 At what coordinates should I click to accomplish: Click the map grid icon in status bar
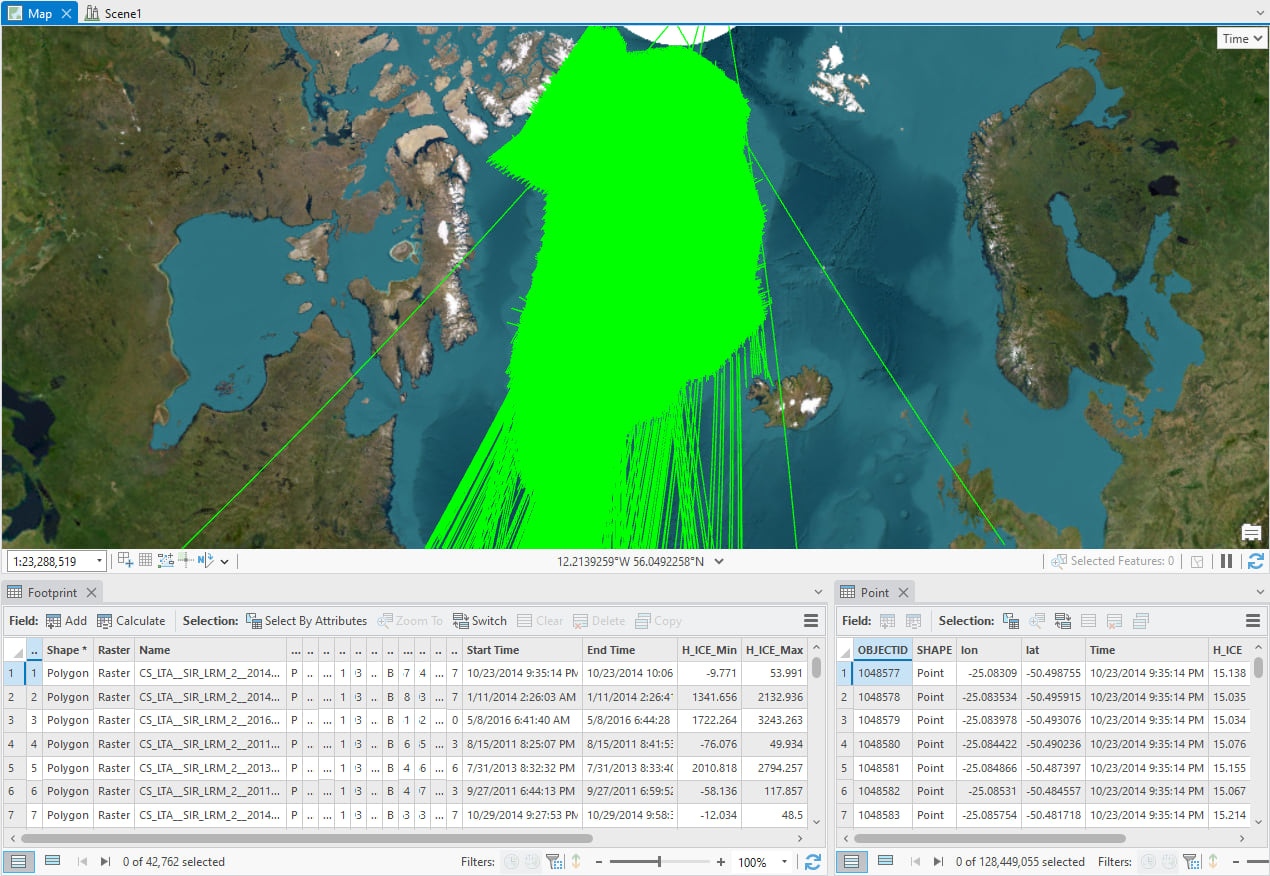point(144,560)
